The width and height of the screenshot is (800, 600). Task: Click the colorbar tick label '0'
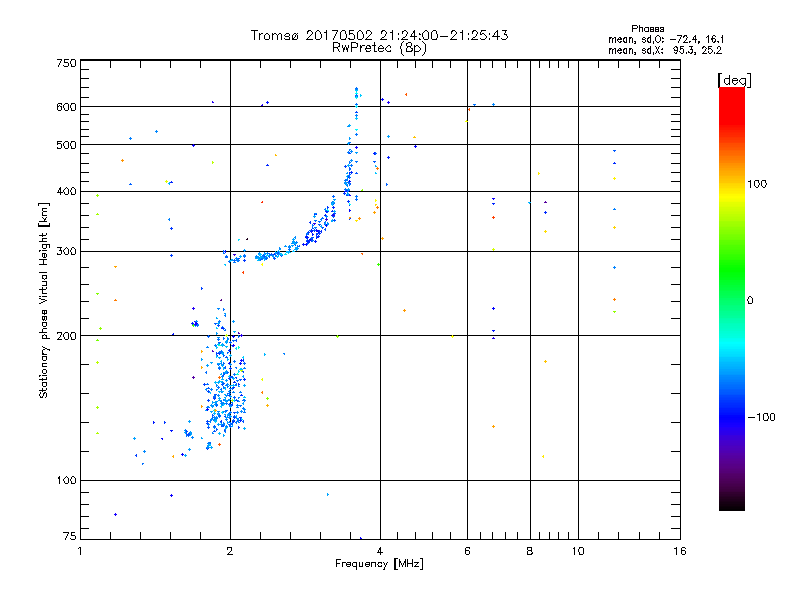coord(750,301)
